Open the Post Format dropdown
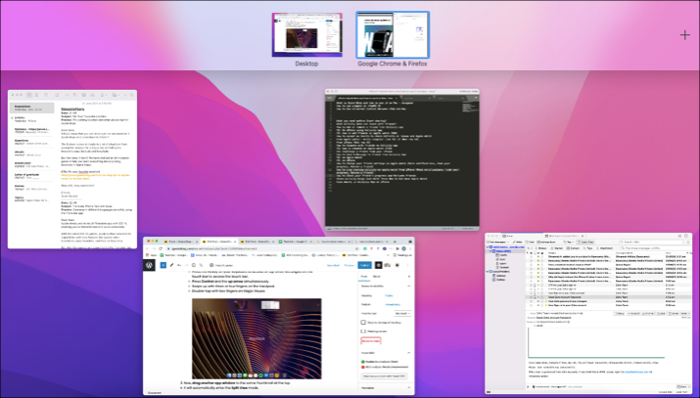The width and height of the screenshot is (700, 398). [402, 314]
